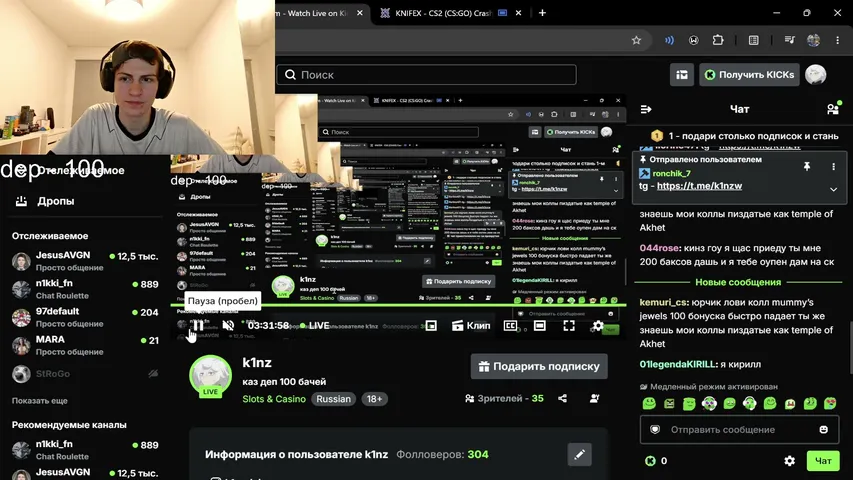
Task: Open a new browser tab
Action: pos(542,13)
